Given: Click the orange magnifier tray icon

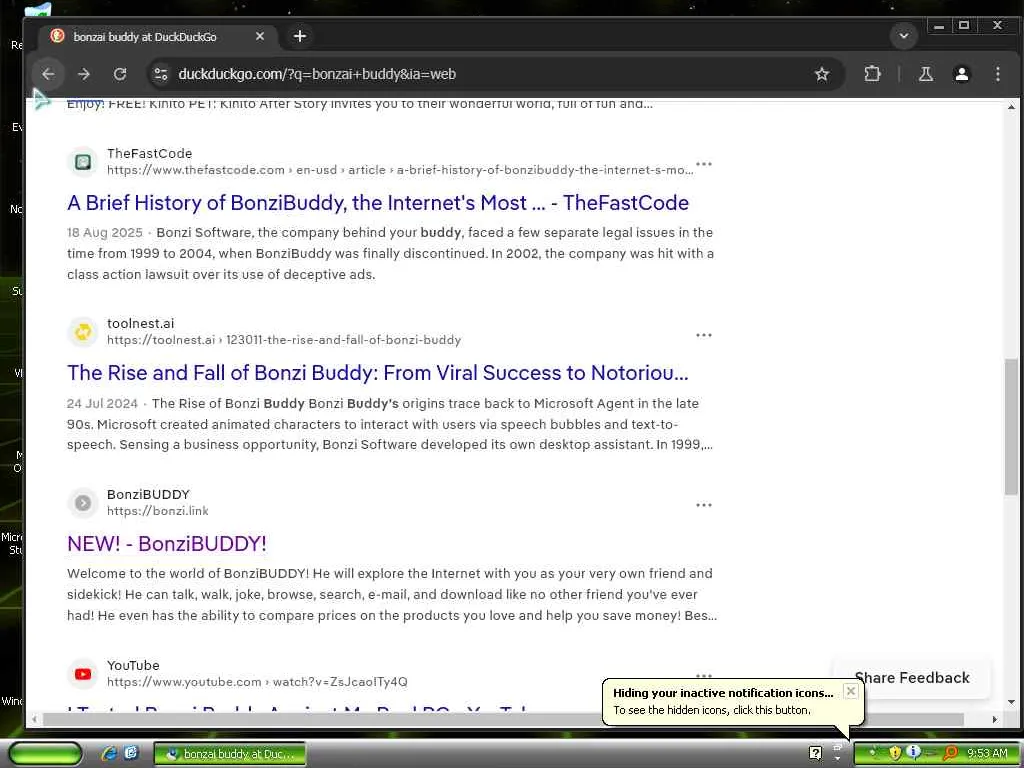Looking at the screenshot, I should (x=950, y=753).
